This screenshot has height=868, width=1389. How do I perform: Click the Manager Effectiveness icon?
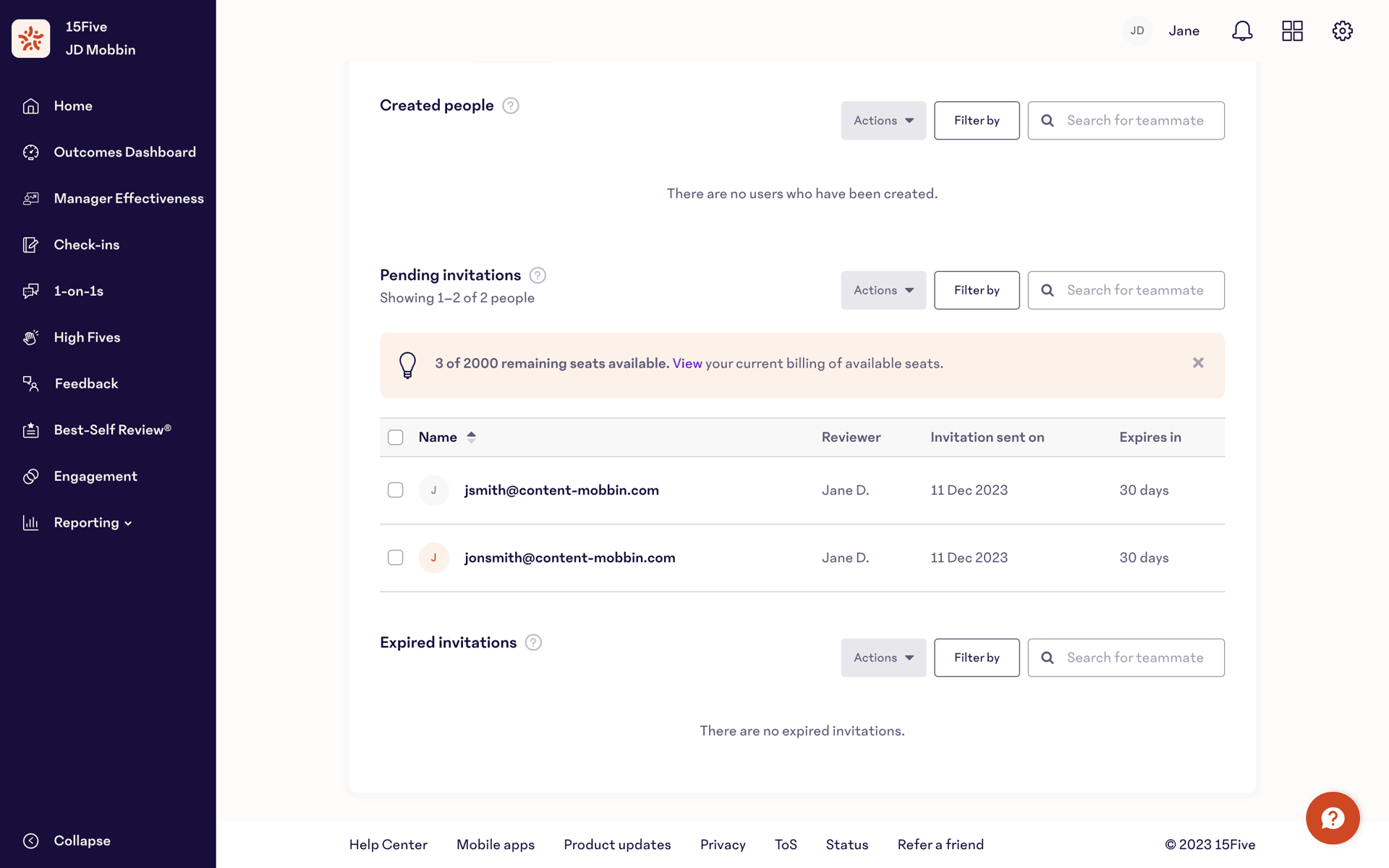tap(30, 199)
